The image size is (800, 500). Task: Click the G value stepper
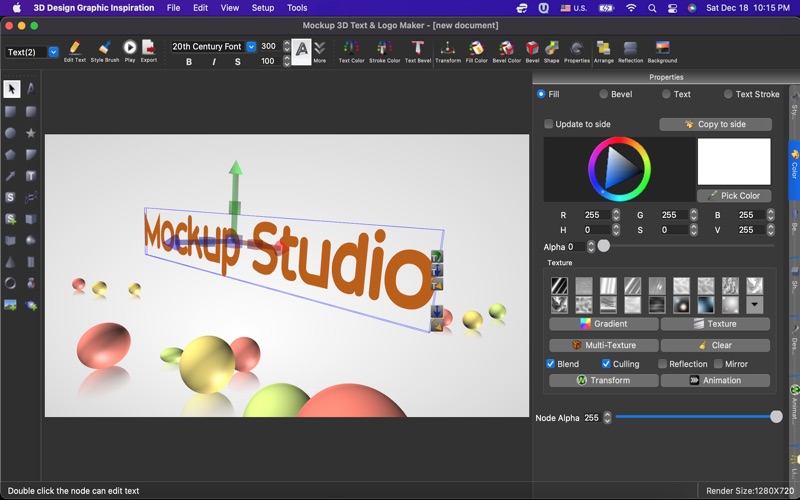[x=693, y=215]
